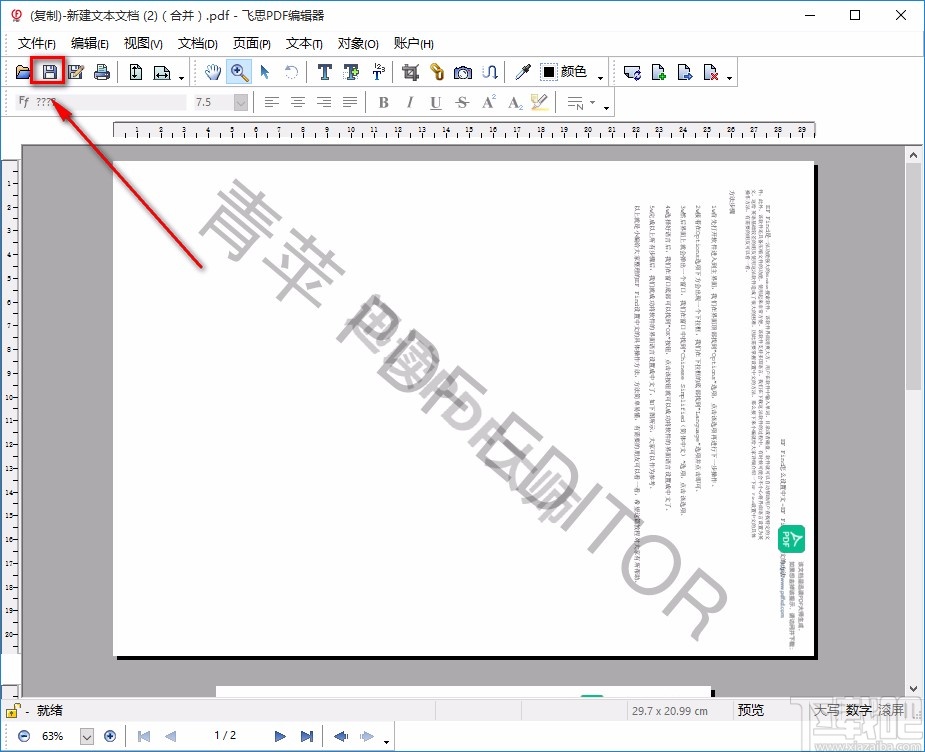
Task: Open the 账户(H) menu
Action: [414, 43]
